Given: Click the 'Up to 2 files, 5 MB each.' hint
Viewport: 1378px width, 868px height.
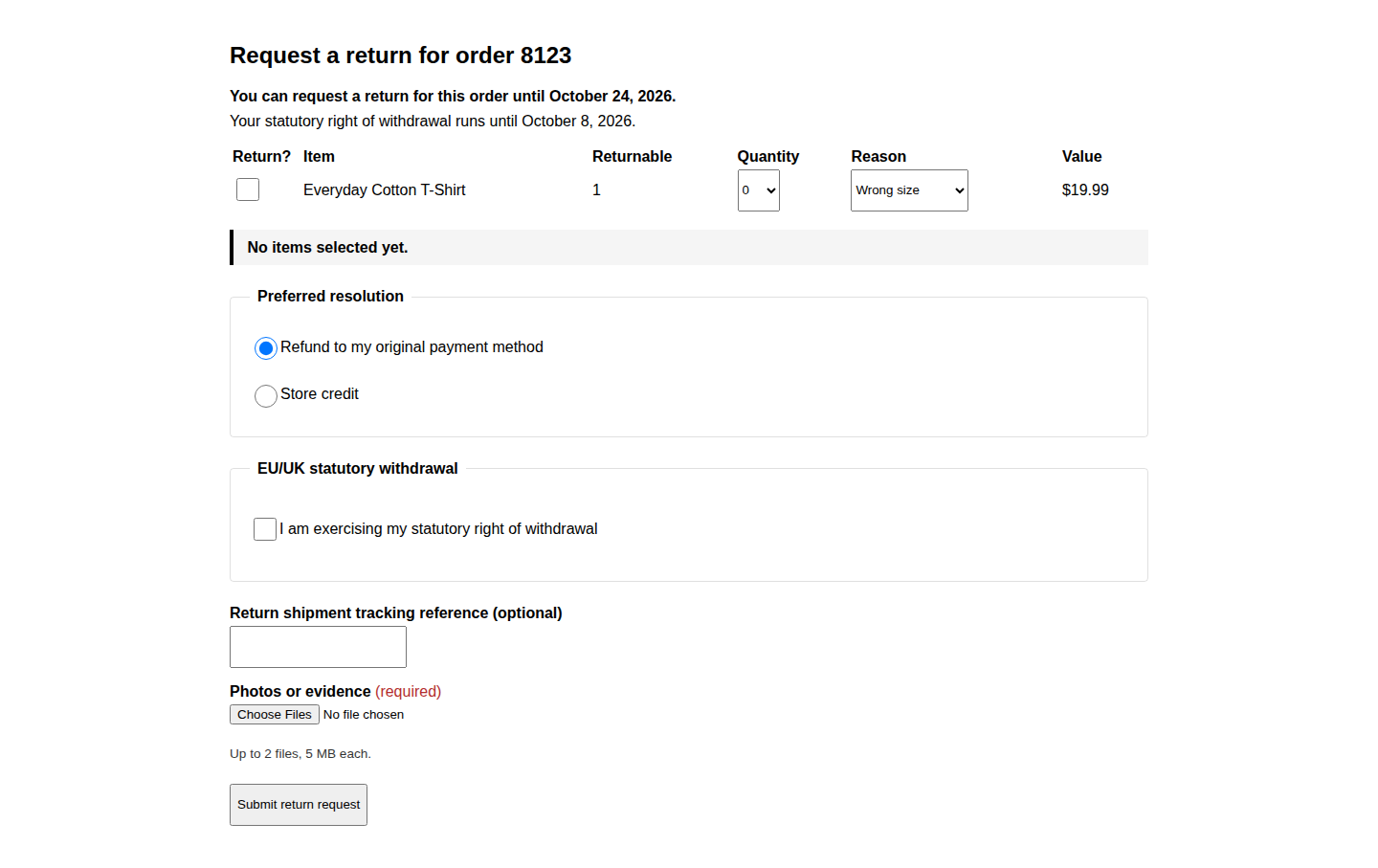Looking at the screenshot, I should [x=300, y=754].
